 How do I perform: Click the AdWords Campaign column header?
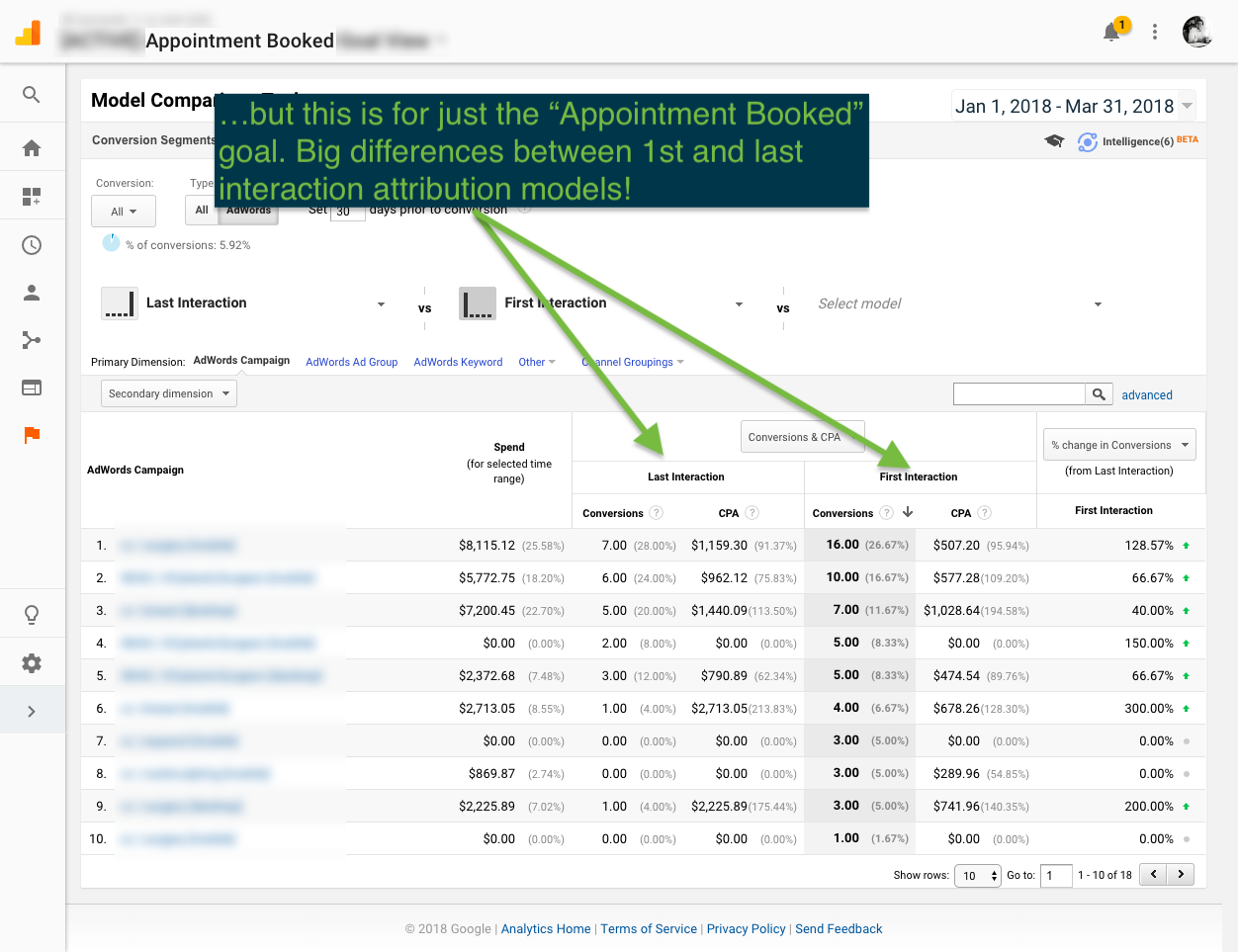tap(135, 470)
